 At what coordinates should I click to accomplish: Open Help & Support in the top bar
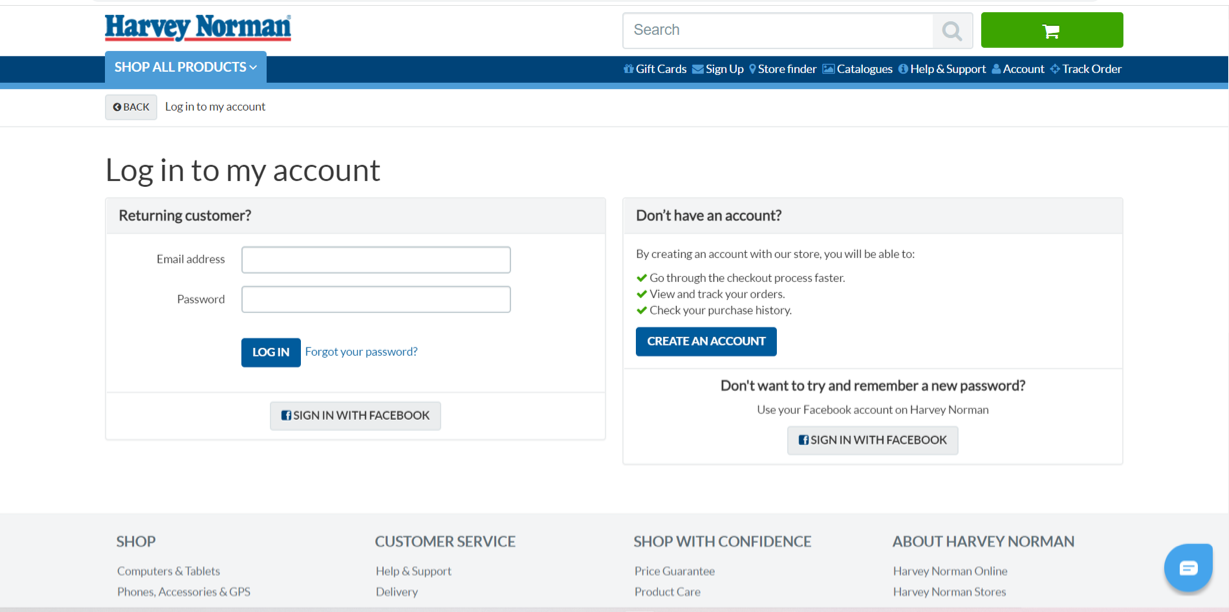click(942, 69)
